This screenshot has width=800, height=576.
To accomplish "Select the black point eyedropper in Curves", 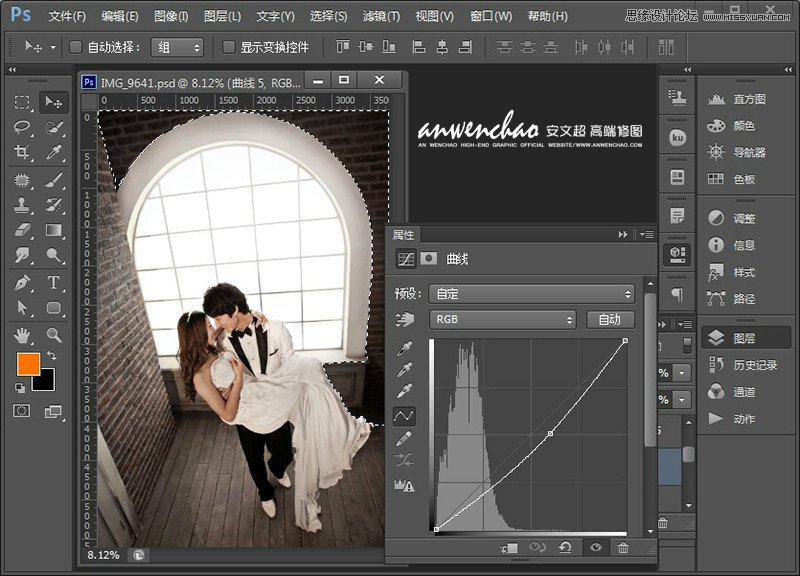I will (x=403, y=350).
